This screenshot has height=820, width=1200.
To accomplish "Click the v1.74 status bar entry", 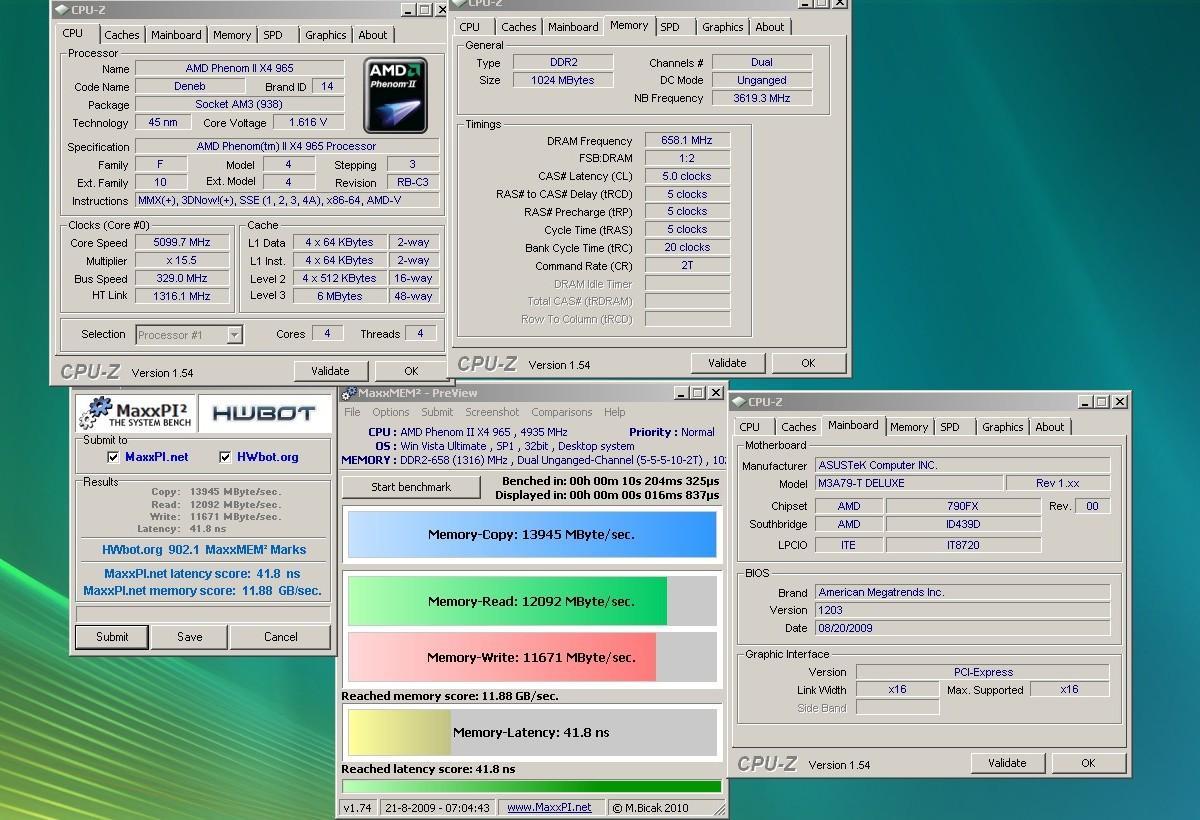I will (x=358, y=808).
